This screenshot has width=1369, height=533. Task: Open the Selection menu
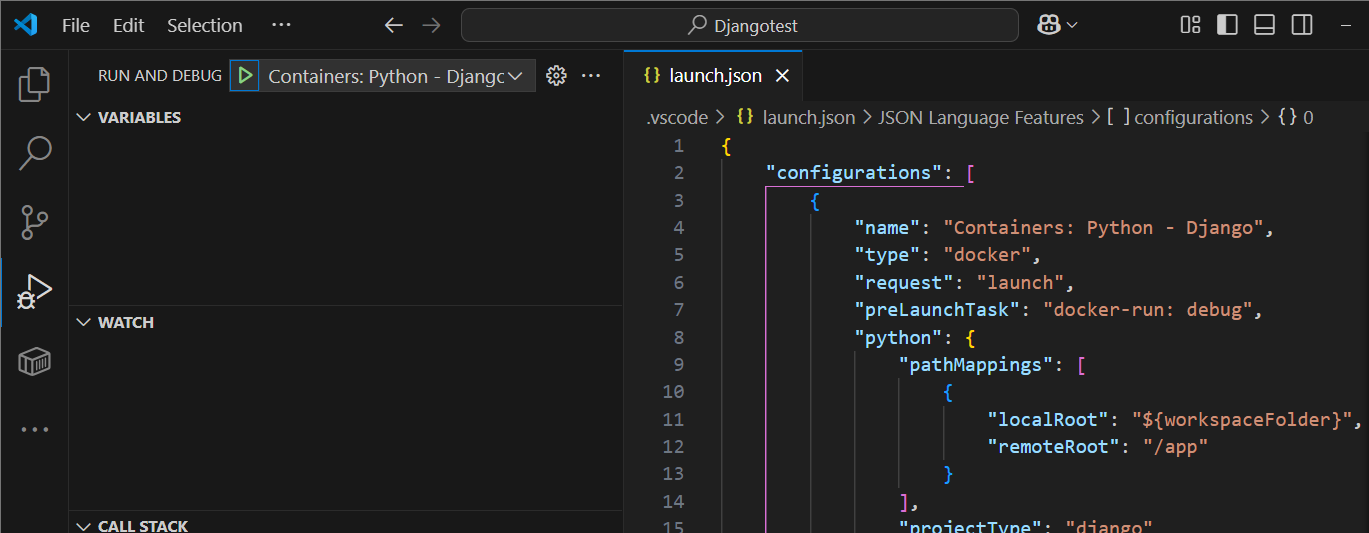point(204,25)
